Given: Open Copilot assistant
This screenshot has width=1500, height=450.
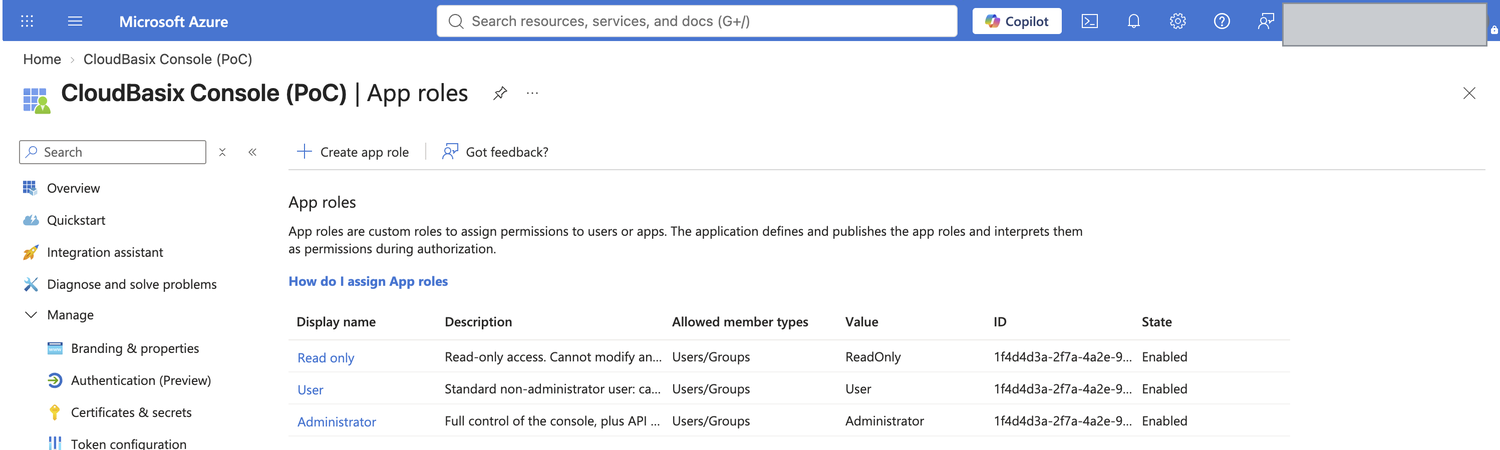Looking at the screenshot, I should 1017,21.
